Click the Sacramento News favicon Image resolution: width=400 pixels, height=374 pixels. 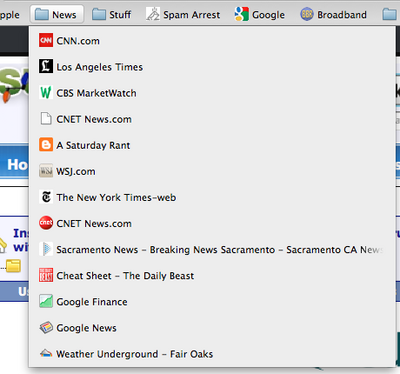46,249
